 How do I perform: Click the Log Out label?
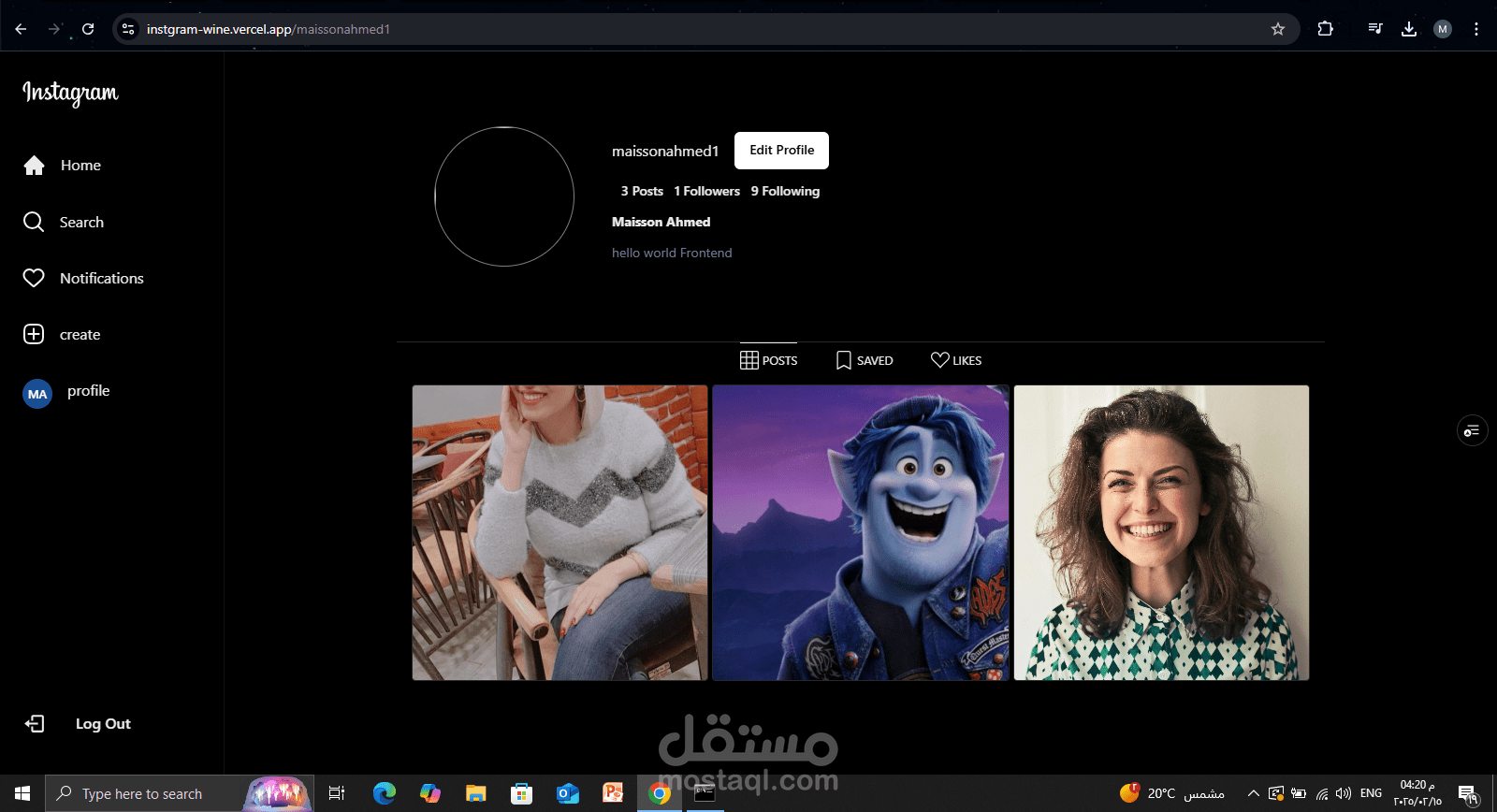pos(103,724)
